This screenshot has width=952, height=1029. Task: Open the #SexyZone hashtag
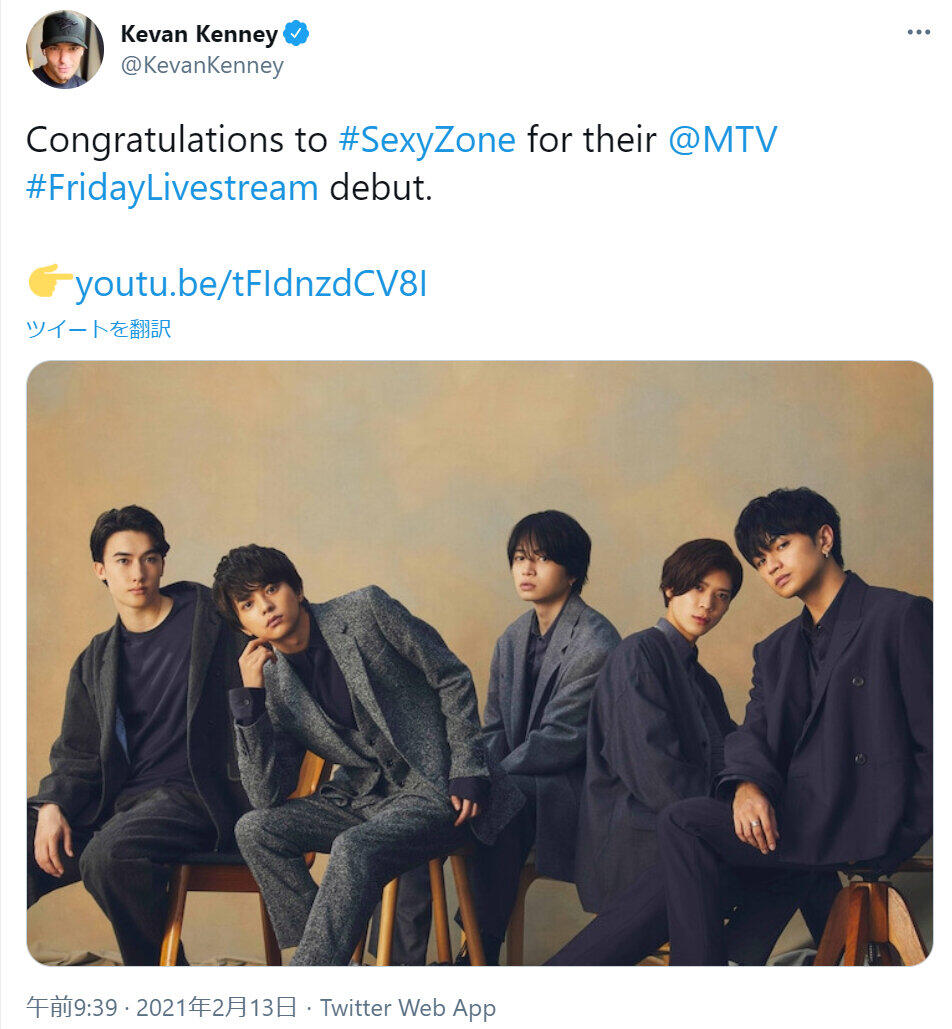427,139
